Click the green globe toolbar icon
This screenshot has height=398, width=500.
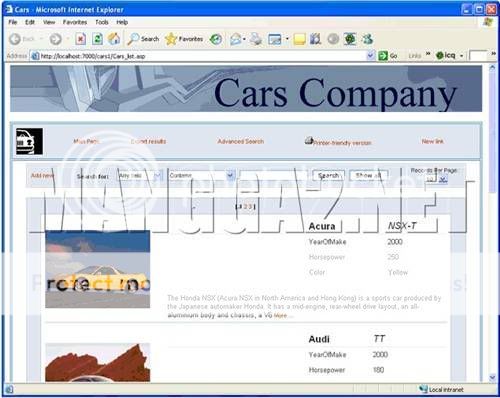click(x=350, y=39)
